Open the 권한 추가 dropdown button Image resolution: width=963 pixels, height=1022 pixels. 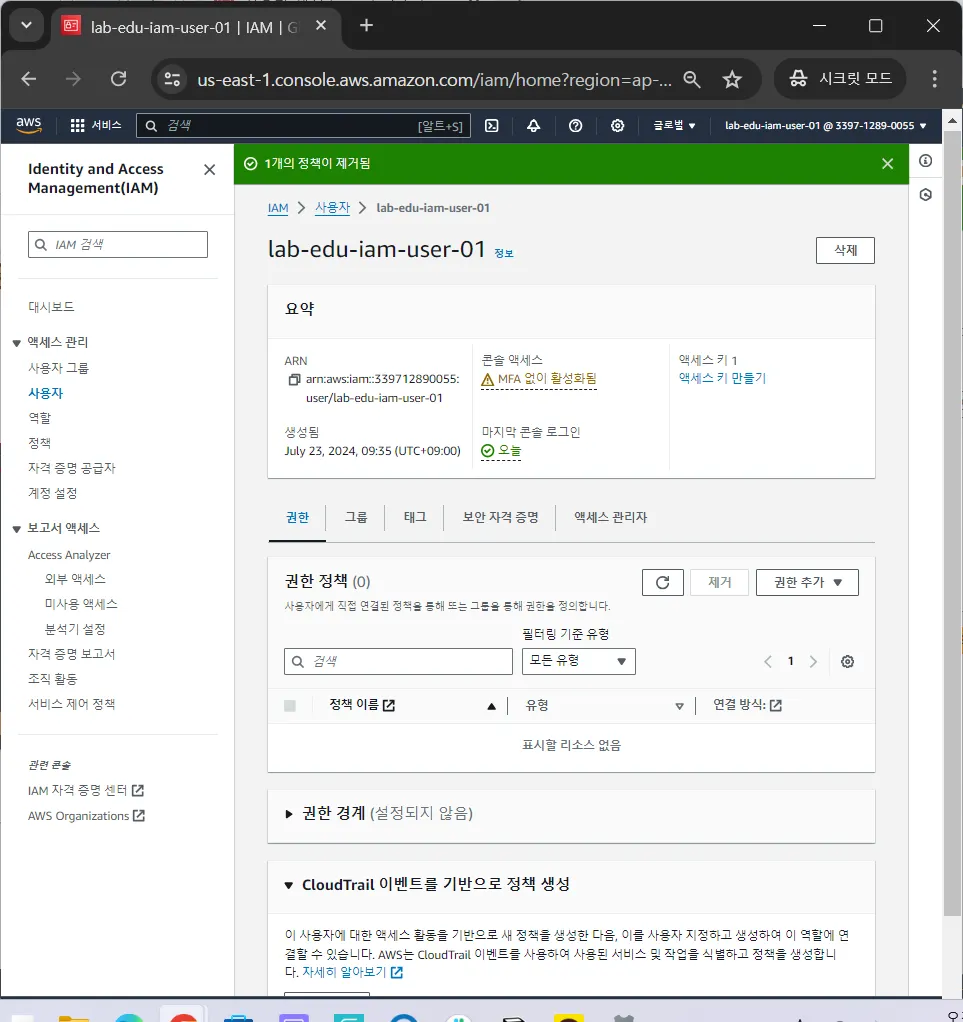point(807,582)
